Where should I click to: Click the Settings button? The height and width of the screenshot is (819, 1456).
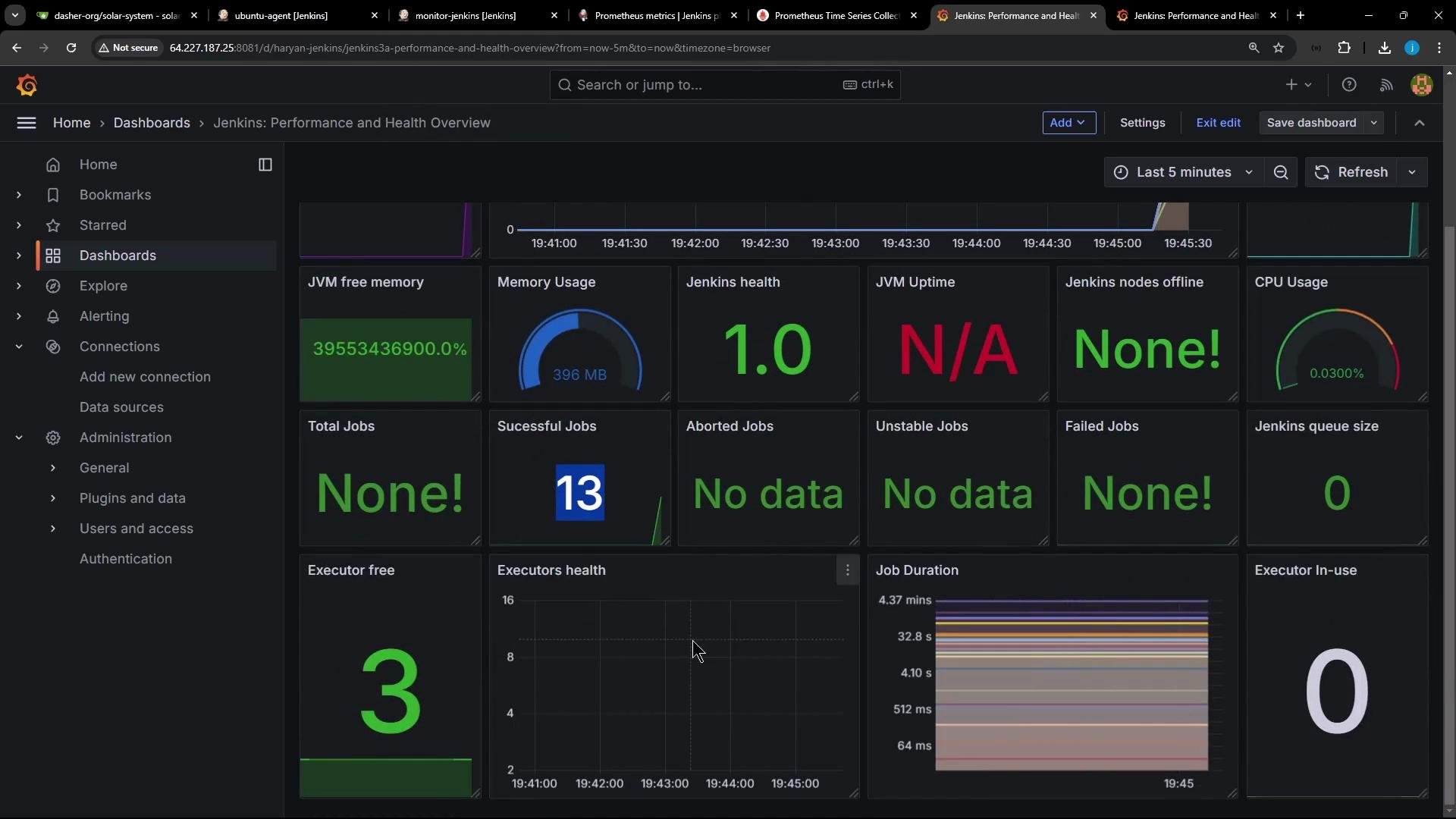[1142, 123]
